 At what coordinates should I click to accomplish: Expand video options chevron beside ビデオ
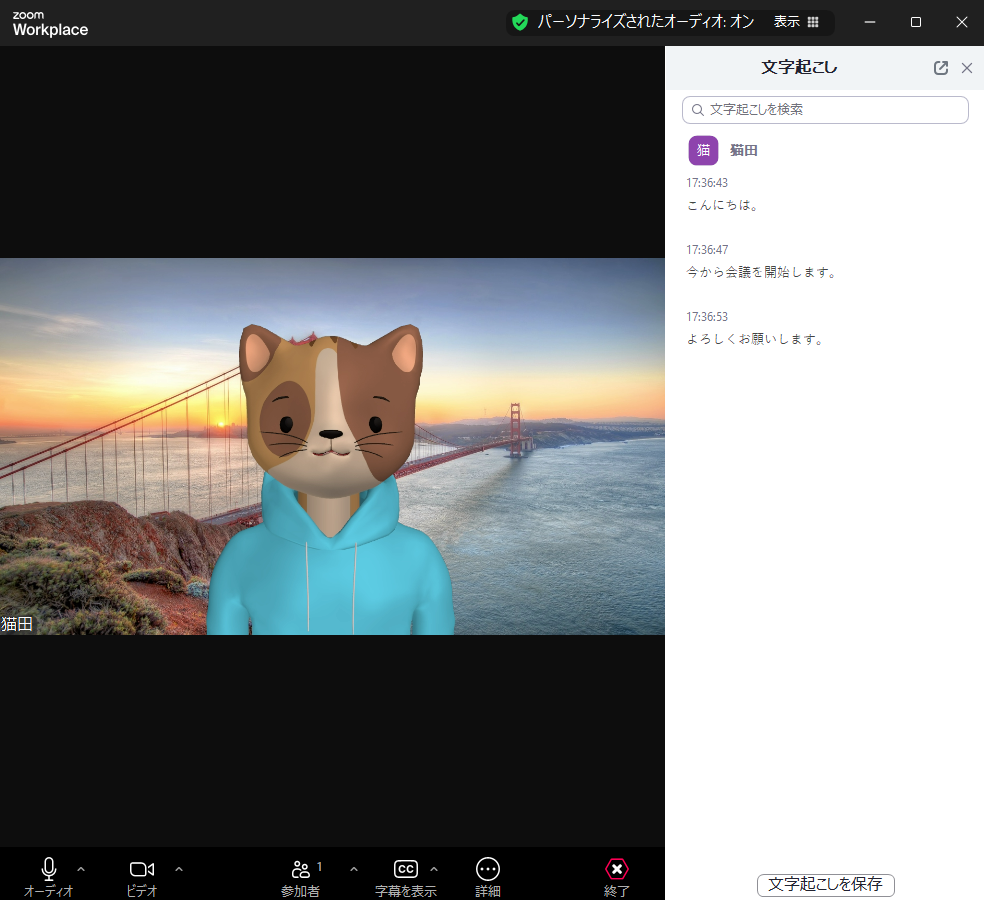(179, 869)
